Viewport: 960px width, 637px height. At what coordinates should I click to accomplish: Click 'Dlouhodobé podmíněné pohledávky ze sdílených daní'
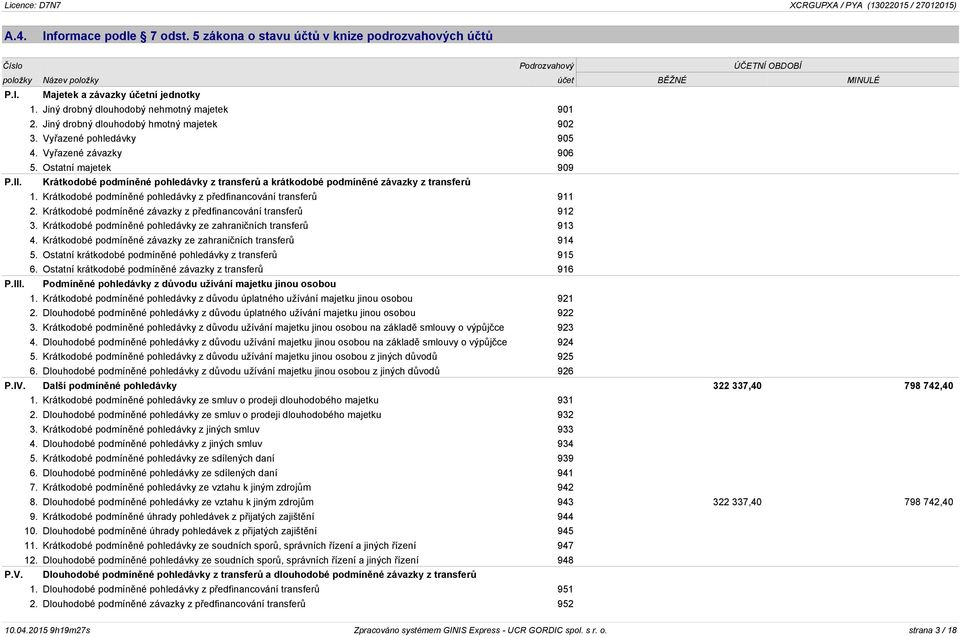(x=160, y=473)
